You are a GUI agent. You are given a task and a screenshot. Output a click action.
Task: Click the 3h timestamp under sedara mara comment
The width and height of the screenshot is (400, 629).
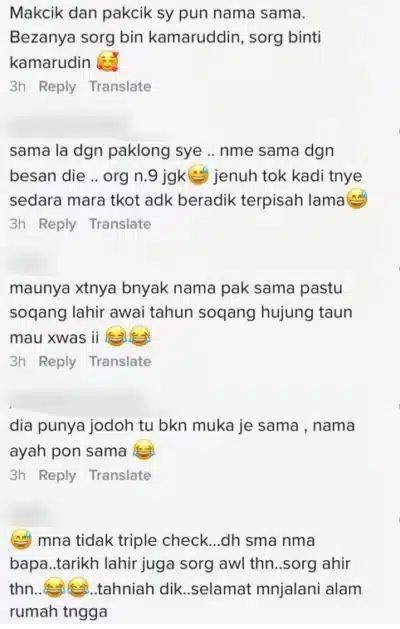click(x=18, y=224)
